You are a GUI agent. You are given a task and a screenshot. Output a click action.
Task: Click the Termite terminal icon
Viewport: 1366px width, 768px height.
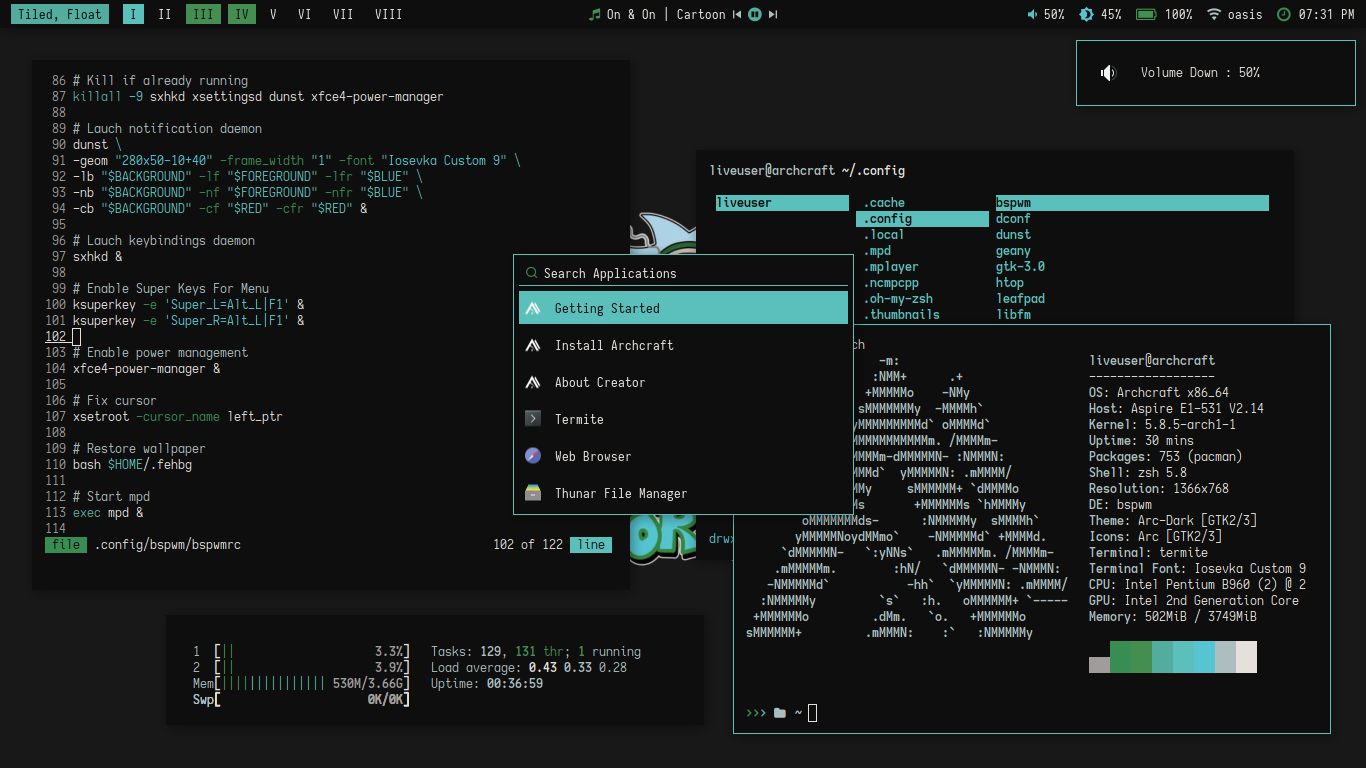pos(533,419)
